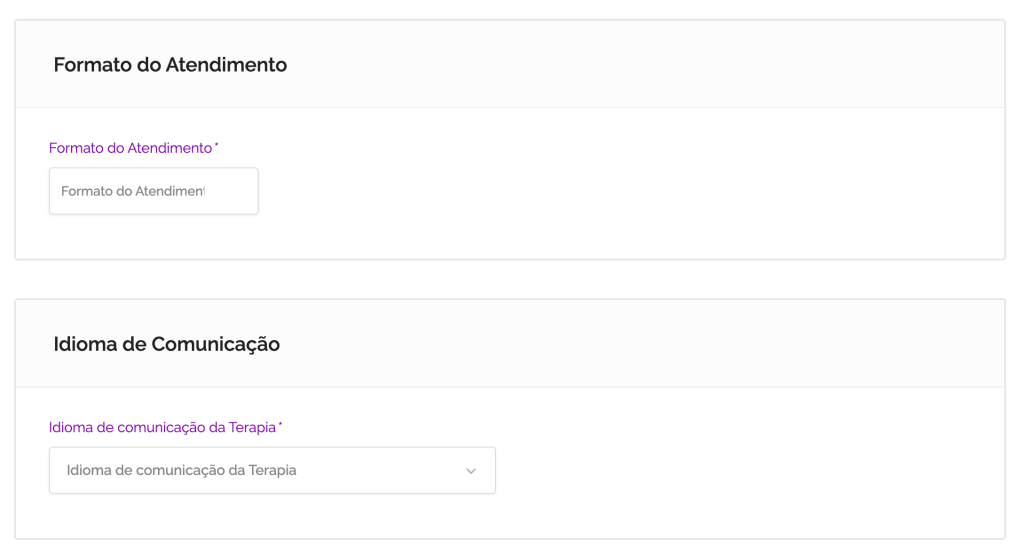Focus the Formato do Atendimento input field
The height and width of the screenshot is (554, 1024).
tap(153, 191)
